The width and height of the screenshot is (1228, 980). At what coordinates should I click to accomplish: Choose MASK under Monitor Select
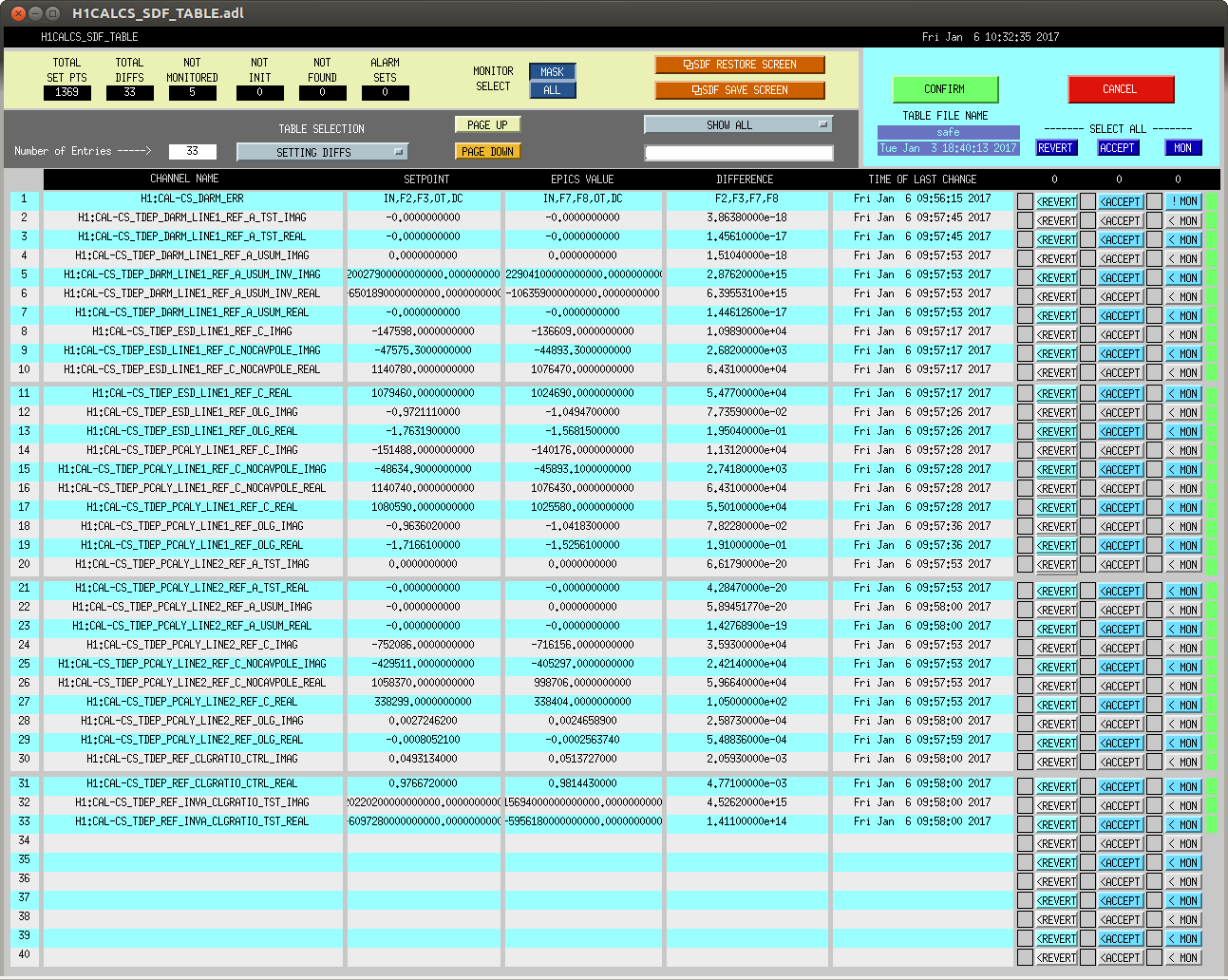pos(553,72)
